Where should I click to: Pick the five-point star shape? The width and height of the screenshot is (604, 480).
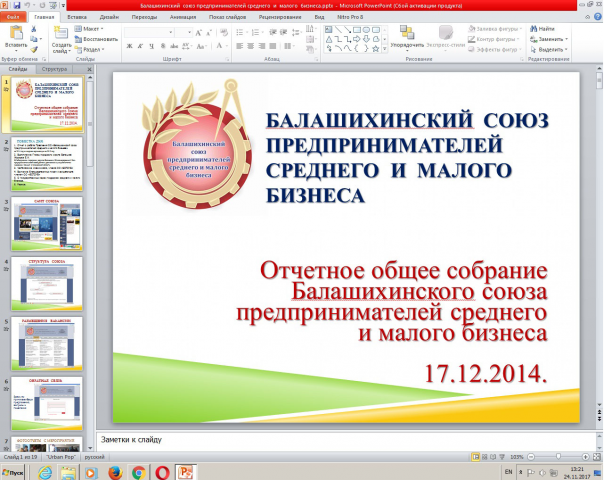tap(376, 49)
